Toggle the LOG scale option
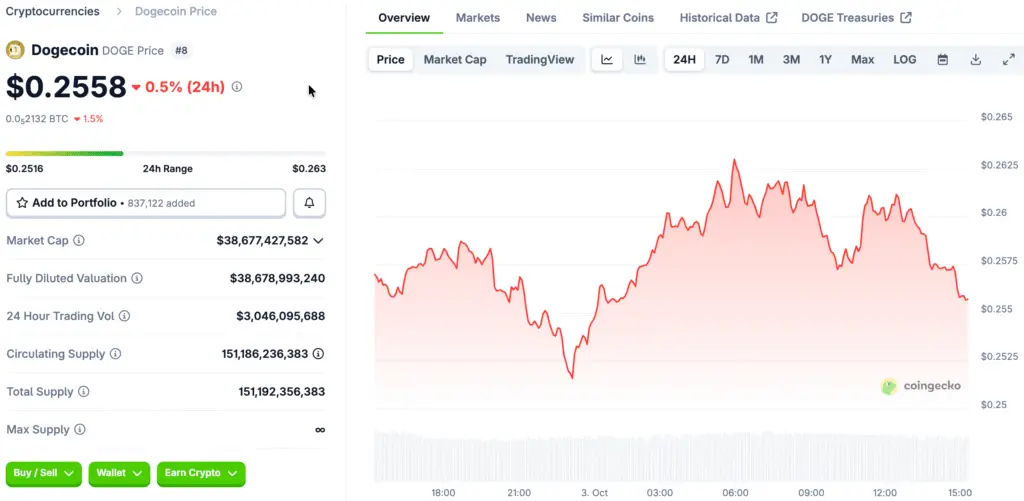 pyautogui.click(x=904, y=60)
